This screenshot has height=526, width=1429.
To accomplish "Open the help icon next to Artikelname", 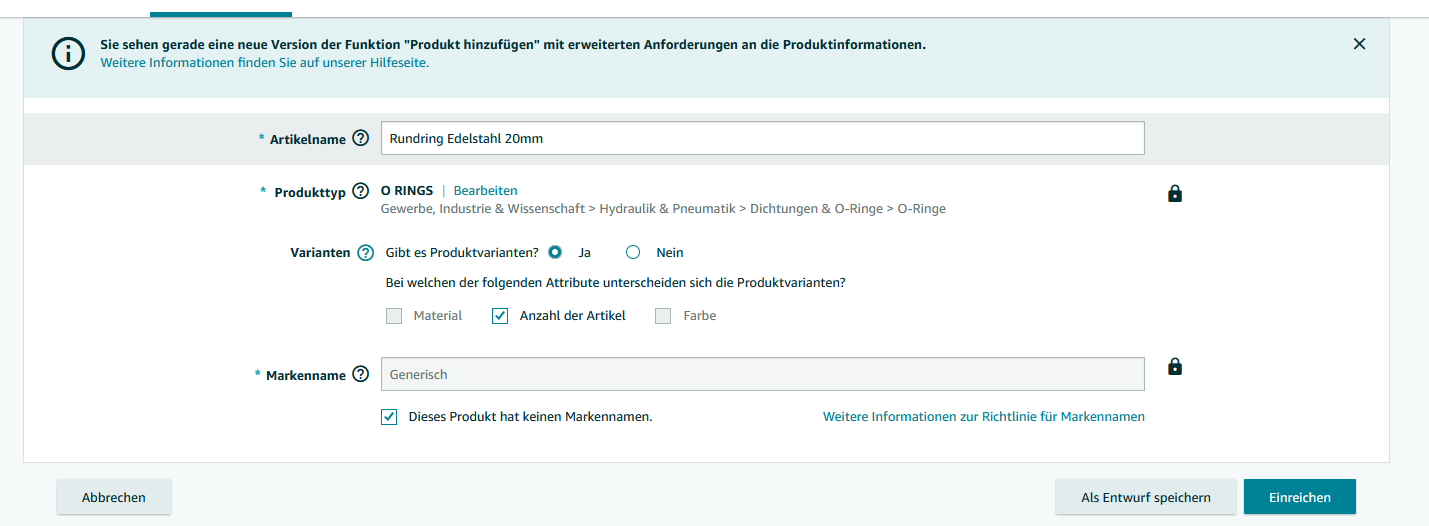I will (361, 139).
